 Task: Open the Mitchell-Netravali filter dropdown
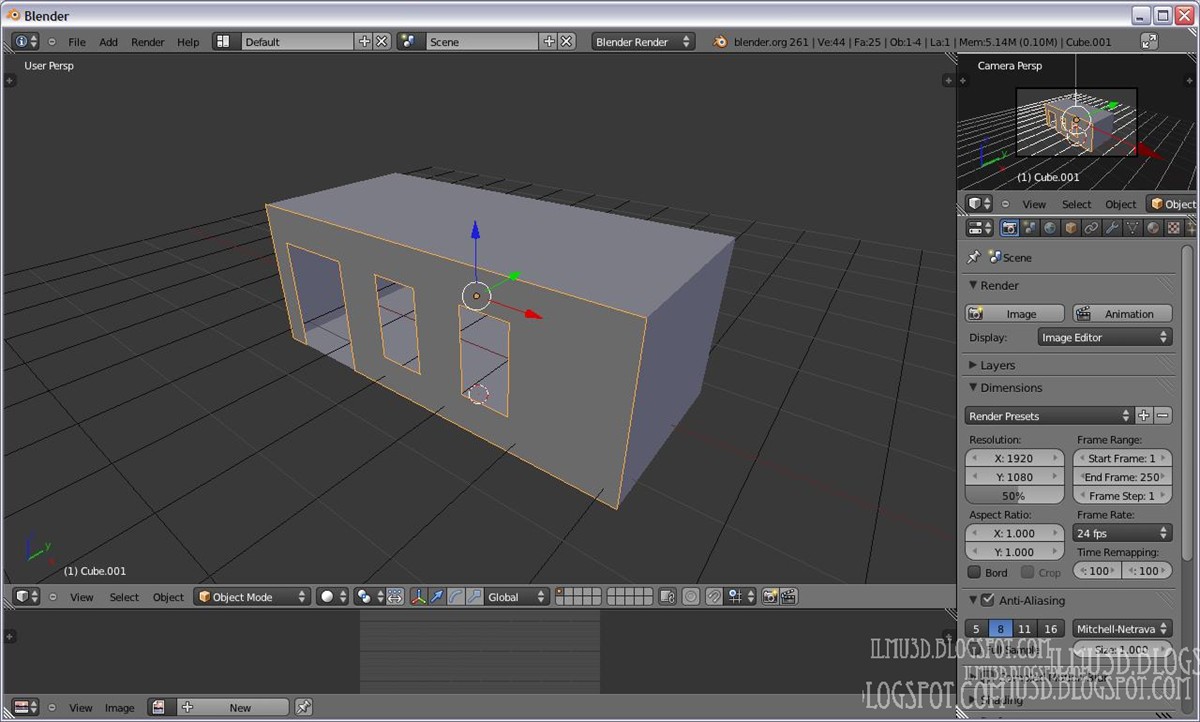1122,629
